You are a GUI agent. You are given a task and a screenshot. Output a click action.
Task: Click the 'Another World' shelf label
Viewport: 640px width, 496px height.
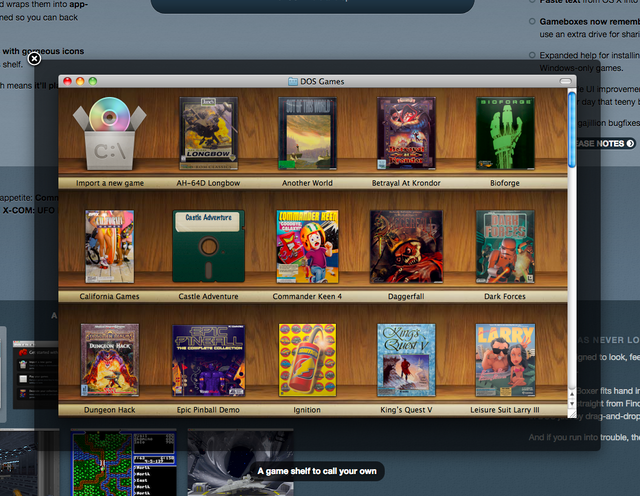[x=307, y=183]
